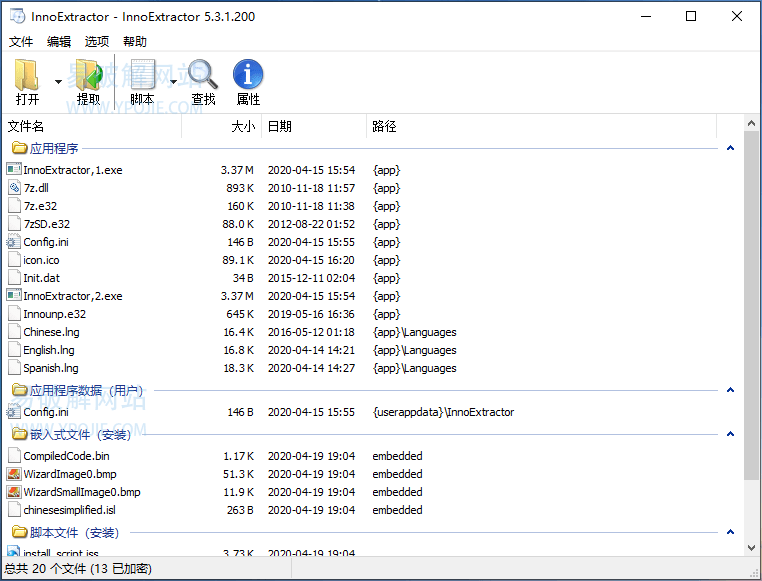Click the Innounp.e32 file icon

click(15, 314)
